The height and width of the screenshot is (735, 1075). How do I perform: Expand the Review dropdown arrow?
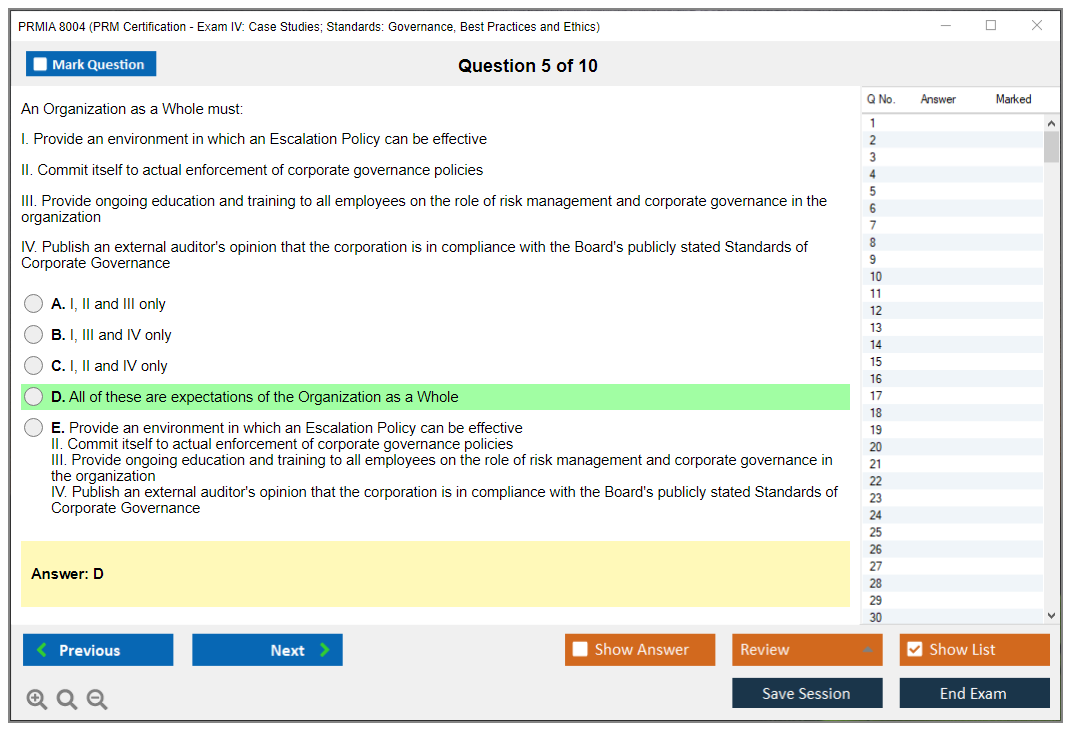point(867,650)
